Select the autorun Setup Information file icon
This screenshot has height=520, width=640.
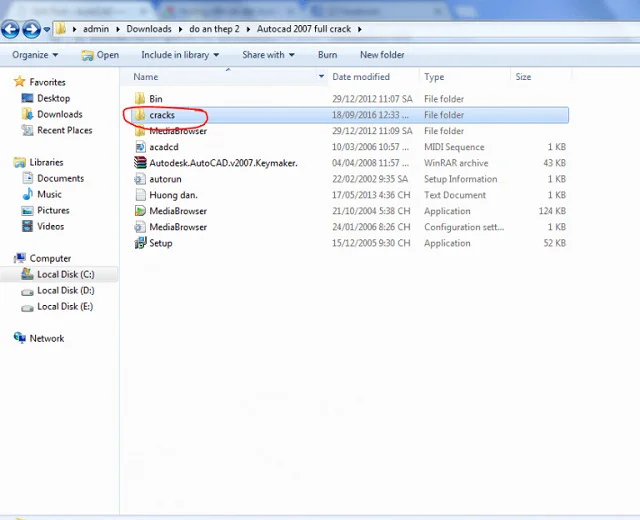click(140, 179)
